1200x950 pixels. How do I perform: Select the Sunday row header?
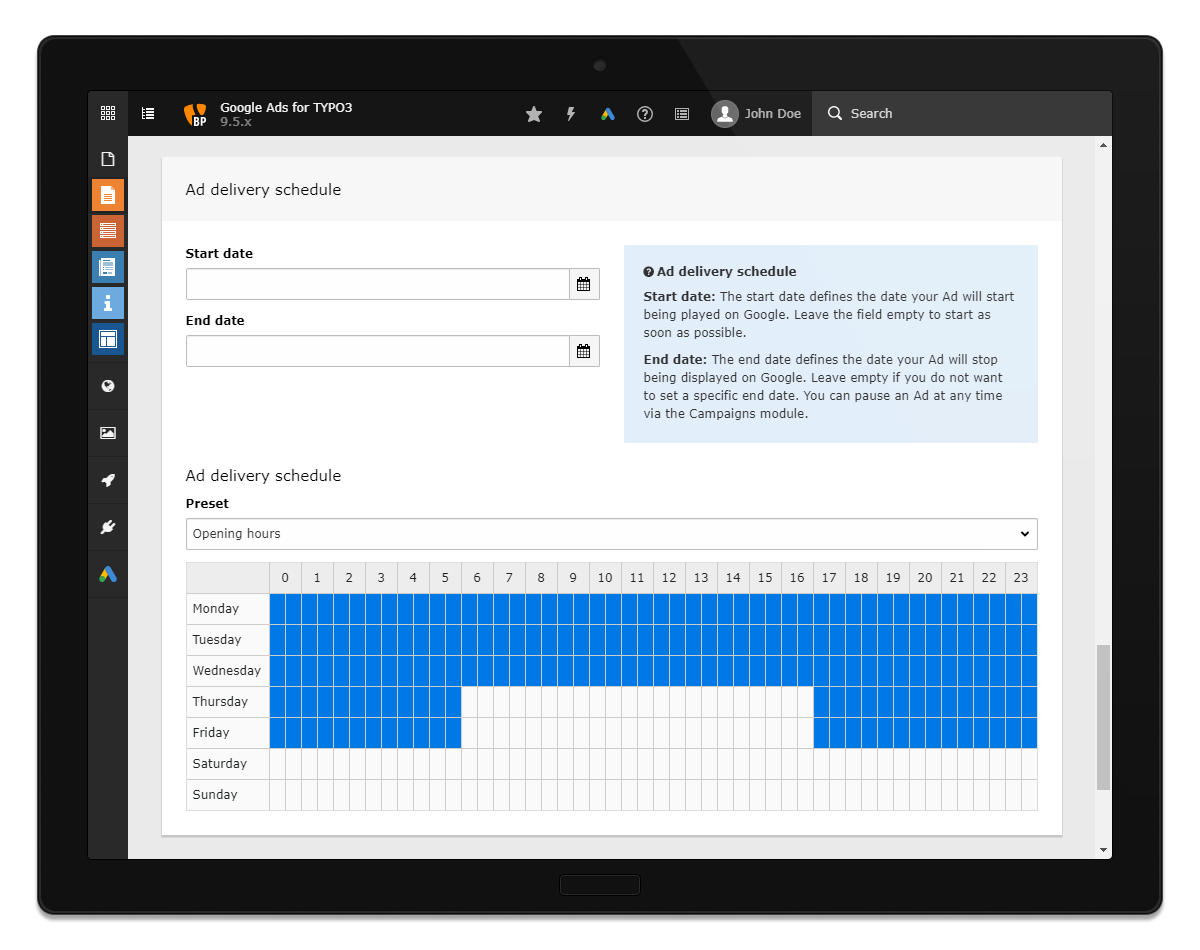pyautogui.click(x=228, y=795)
